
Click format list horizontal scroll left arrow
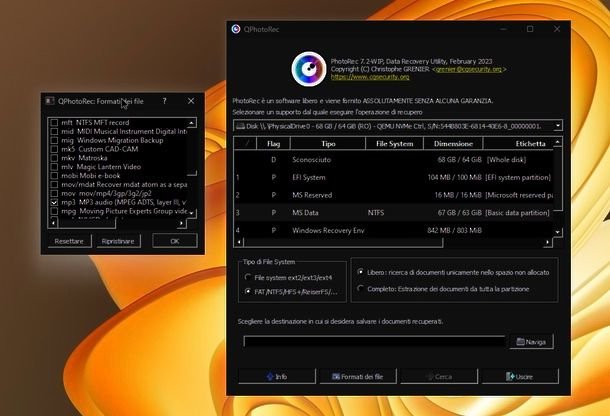[x=53, y=223]
